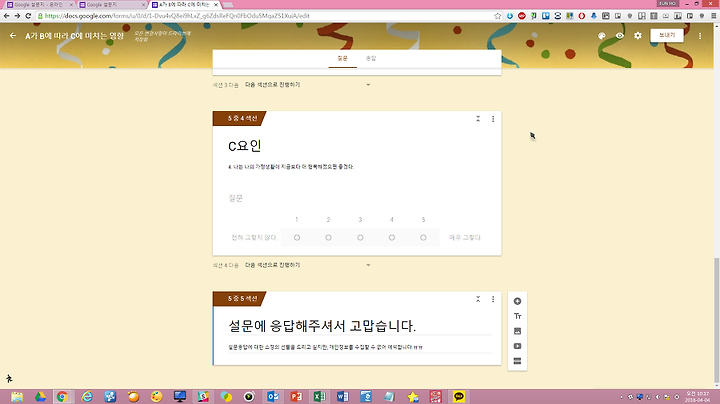Open more options for 5 중 5 섹션

coord(493,299)
